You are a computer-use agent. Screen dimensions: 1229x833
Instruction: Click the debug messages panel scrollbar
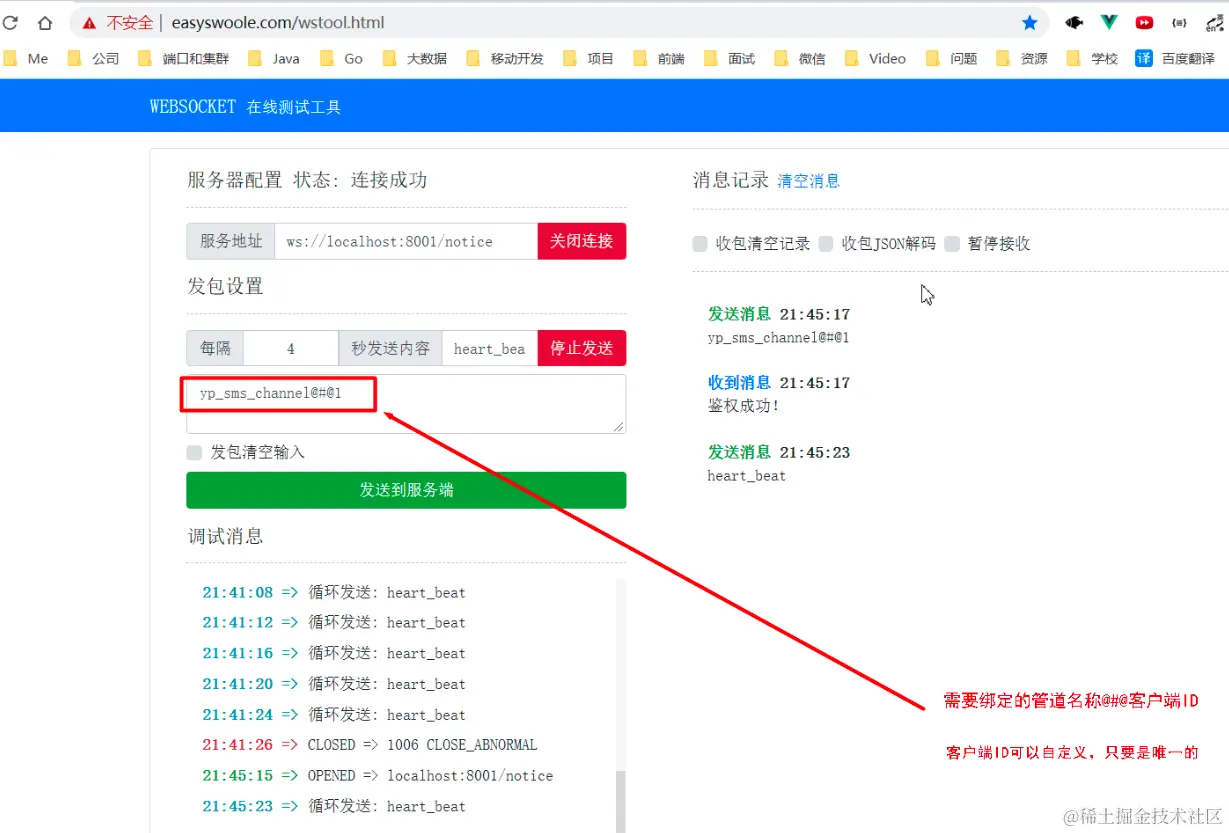621,800
